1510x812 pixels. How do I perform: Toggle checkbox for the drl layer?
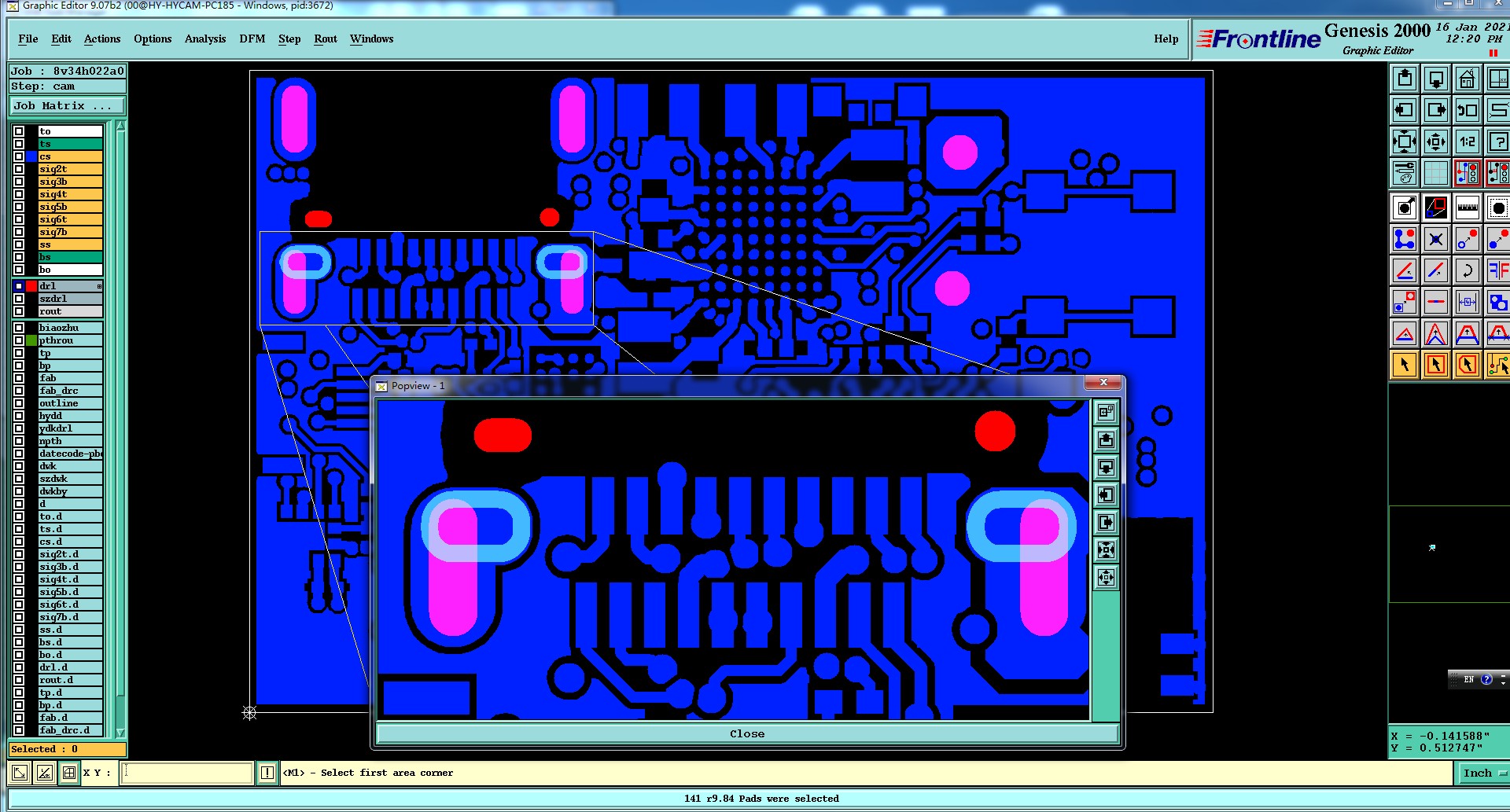click(19, 286)
